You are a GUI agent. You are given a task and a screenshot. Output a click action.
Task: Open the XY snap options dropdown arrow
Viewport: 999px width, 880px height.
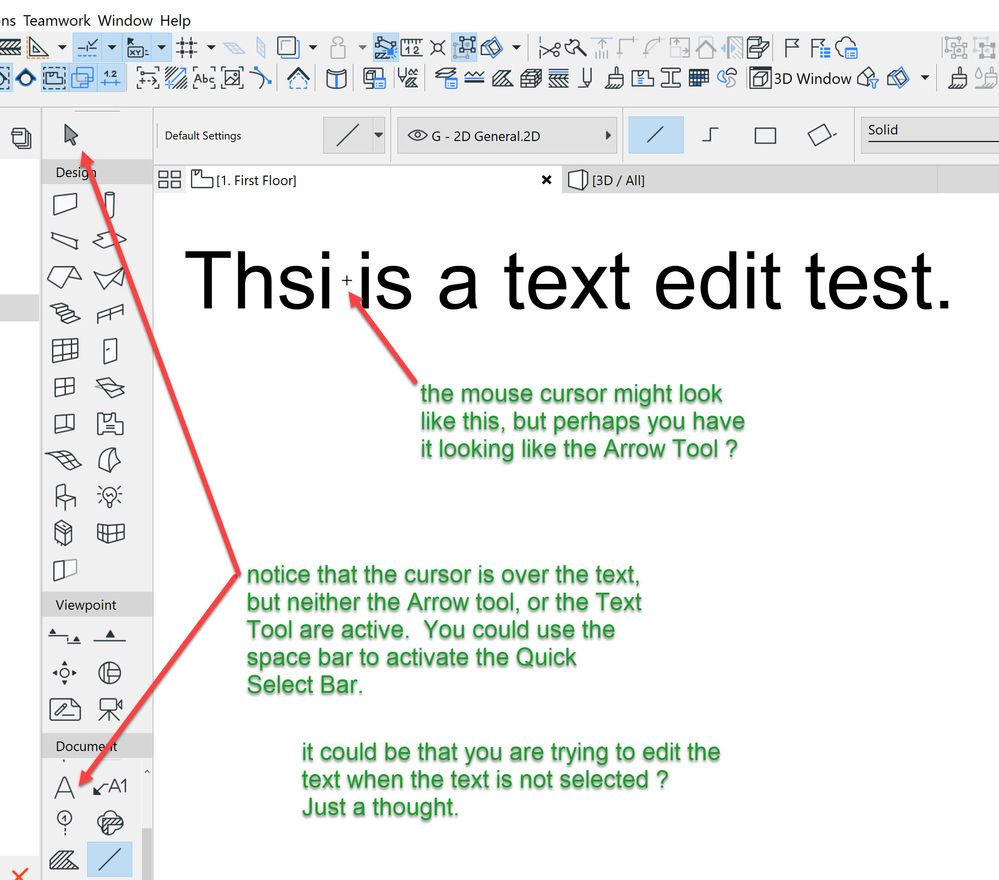[x=161, y=47]
